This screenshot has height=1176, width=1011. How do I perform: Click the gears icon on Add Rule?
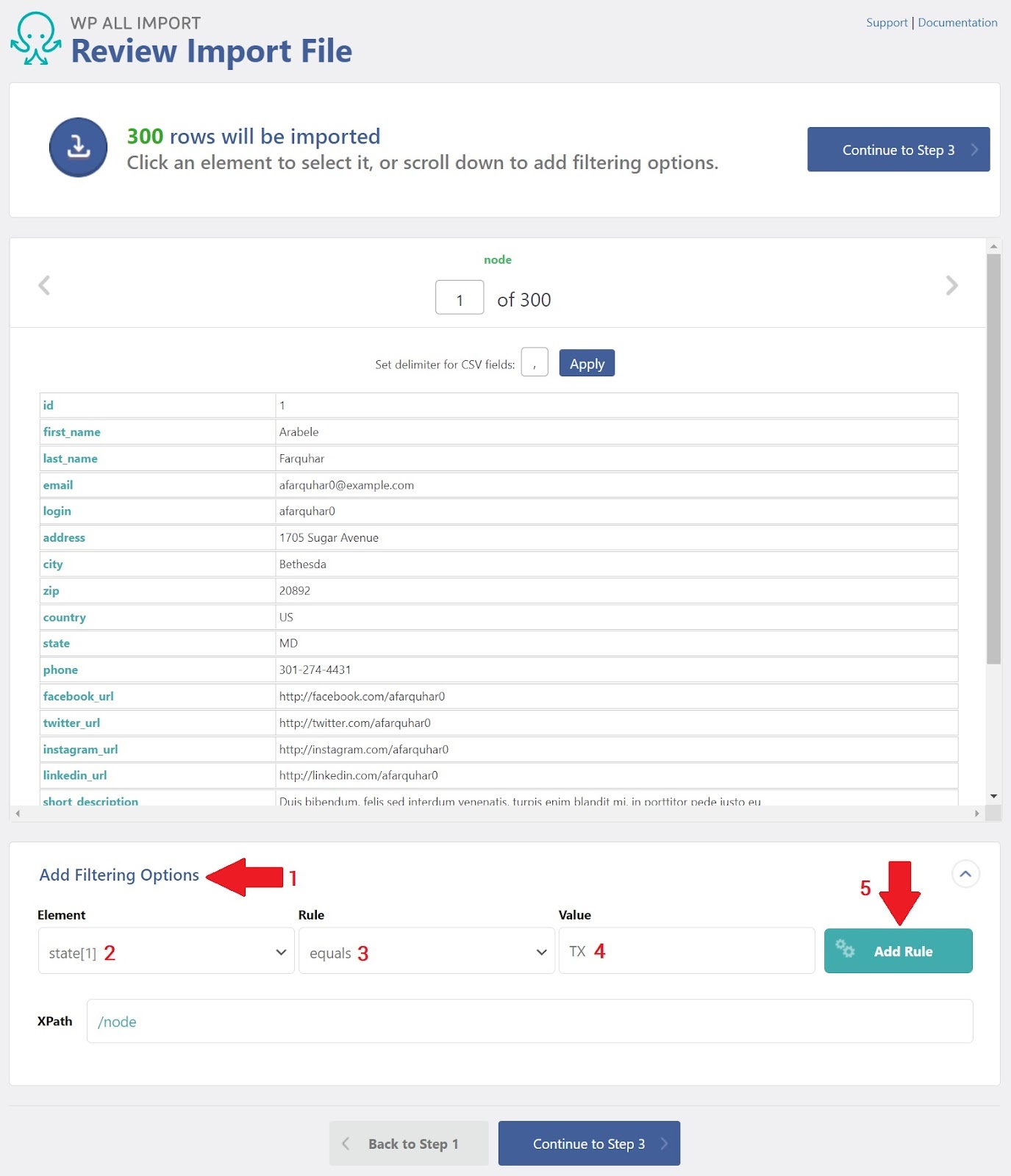coord(846,949)
